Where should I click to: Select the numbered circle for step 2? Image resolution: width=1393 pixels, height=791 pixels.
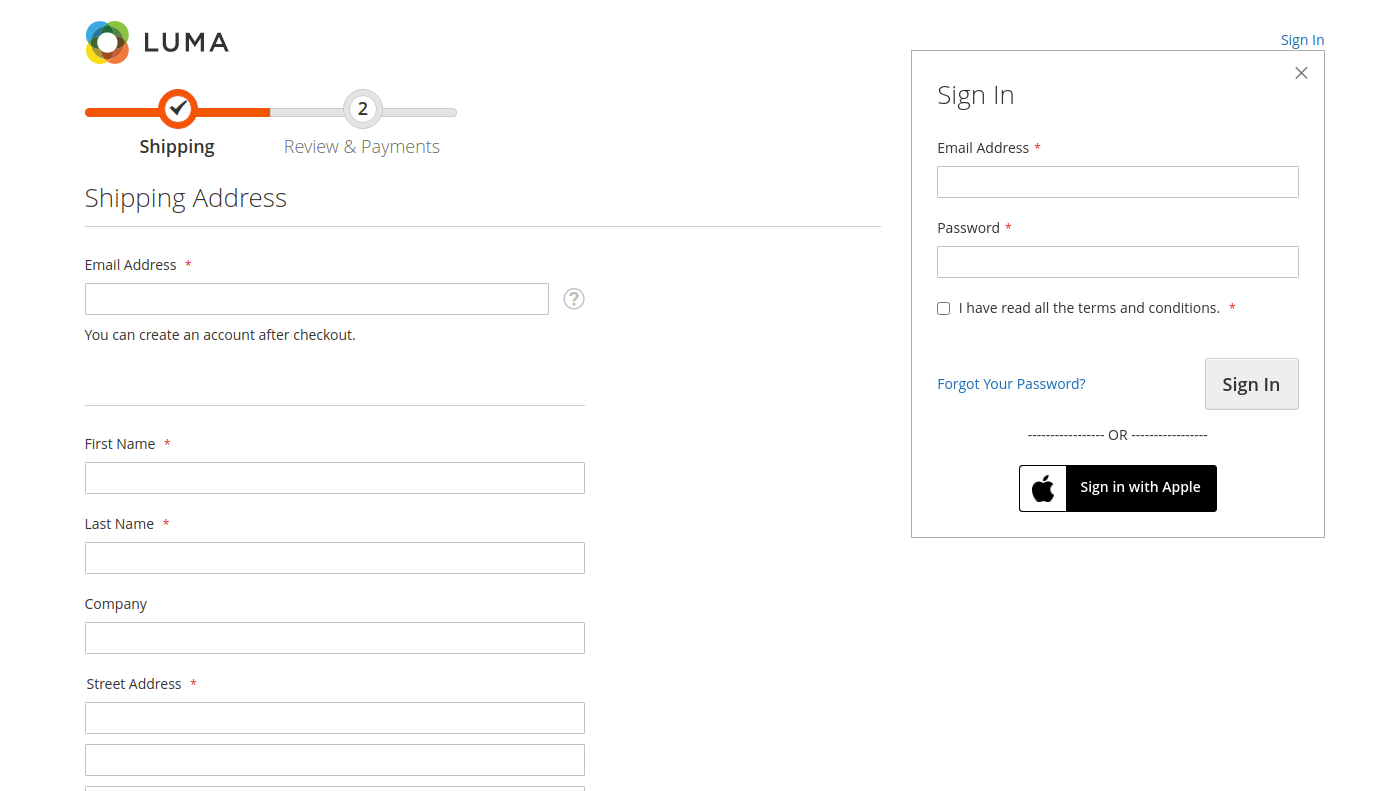pyautogui.click(x=362, y=109)
